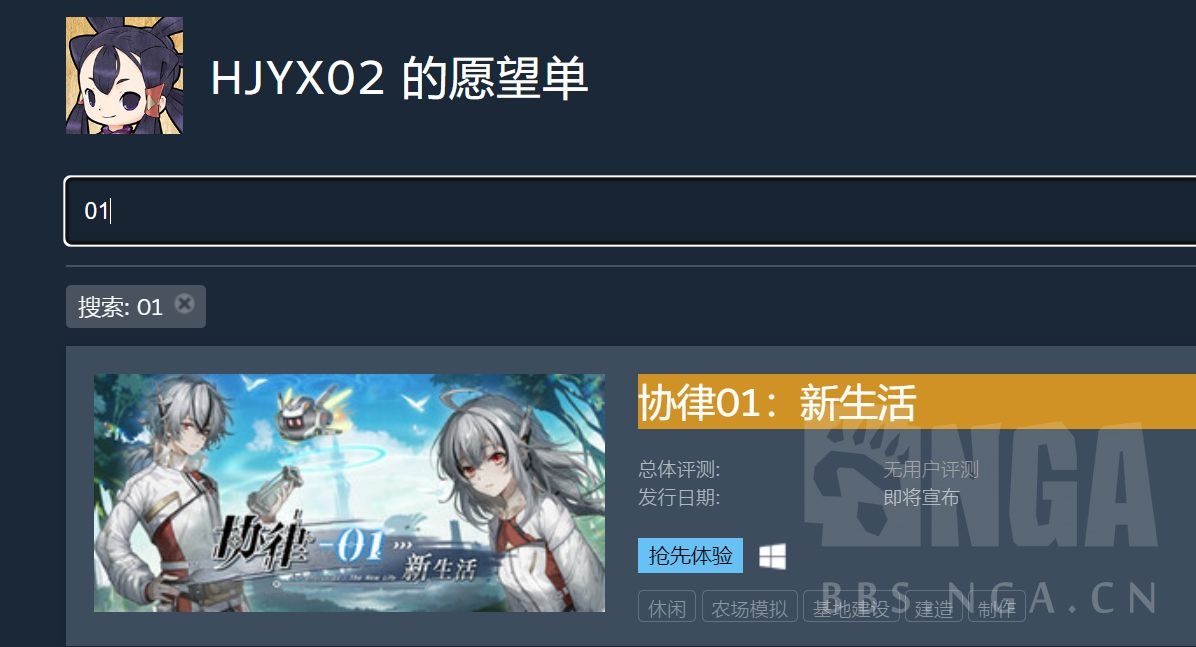Select the 制作 tag
Image resolution: width=1196 pixels, height=647 pixels.
[996, 608]
